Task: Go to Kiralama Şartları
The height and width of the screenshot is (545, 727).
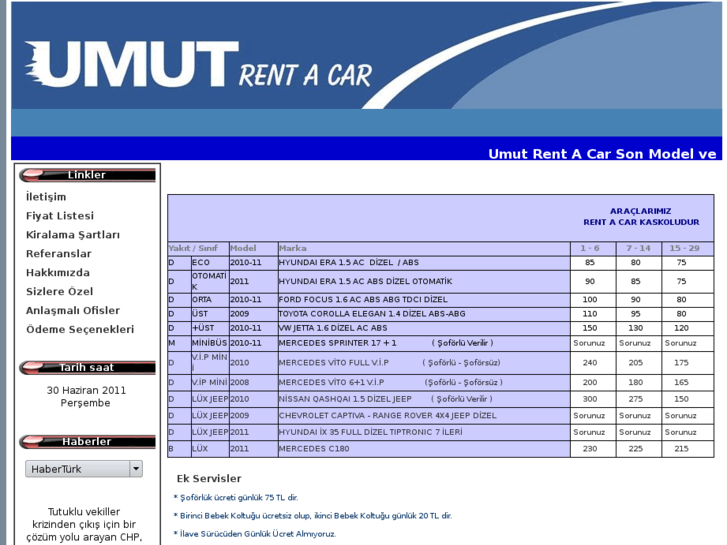Action: coord(73,235)
